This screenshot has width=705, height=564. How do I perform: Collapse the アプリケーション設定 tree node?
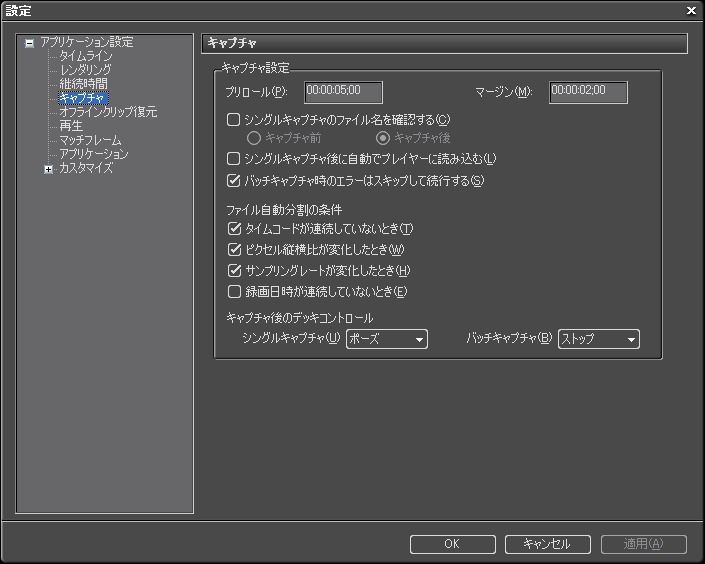point(29,43)
